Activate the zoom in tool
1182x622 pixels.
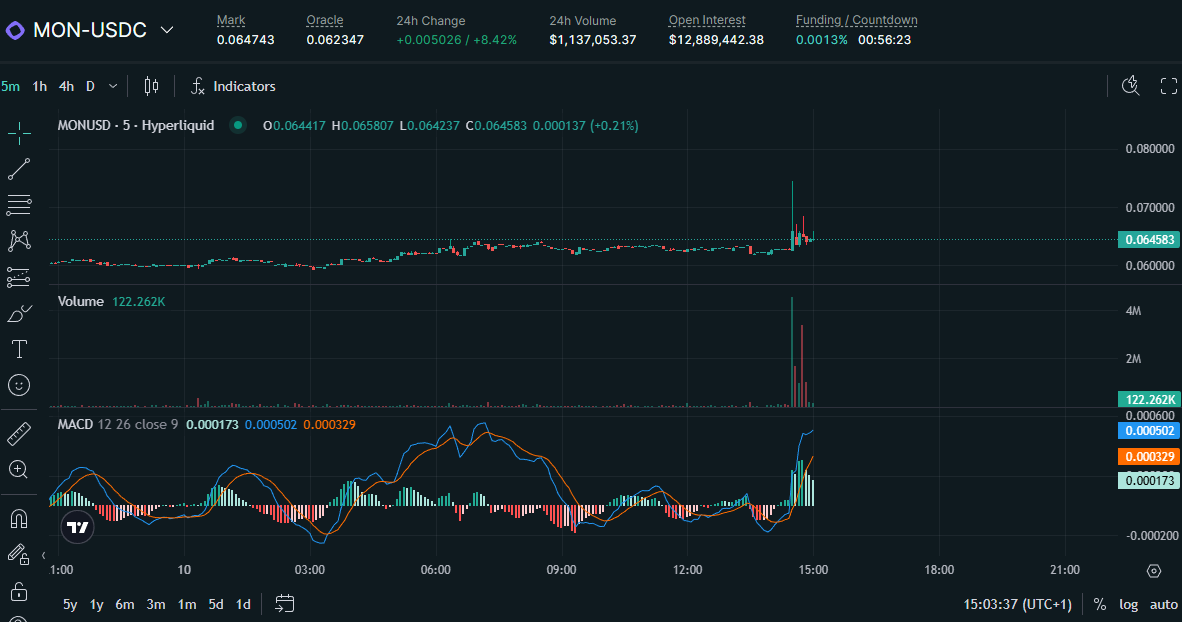(19, 470)
